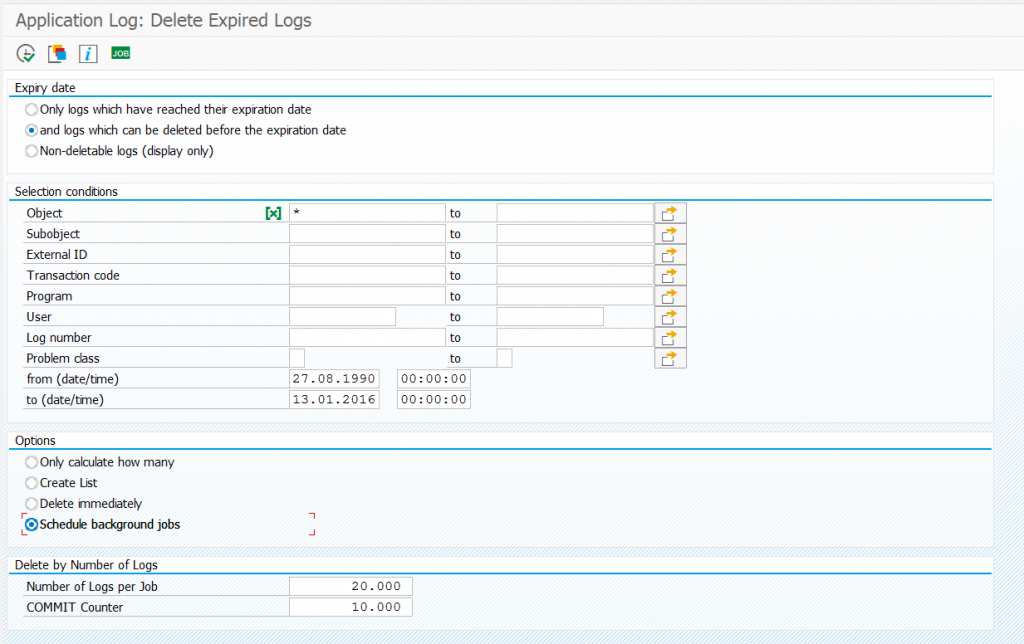Screen dimensions: 1024x644
Task: Click the Object wildcard input field
Action: pyautogui.click(x=365, y=212)
